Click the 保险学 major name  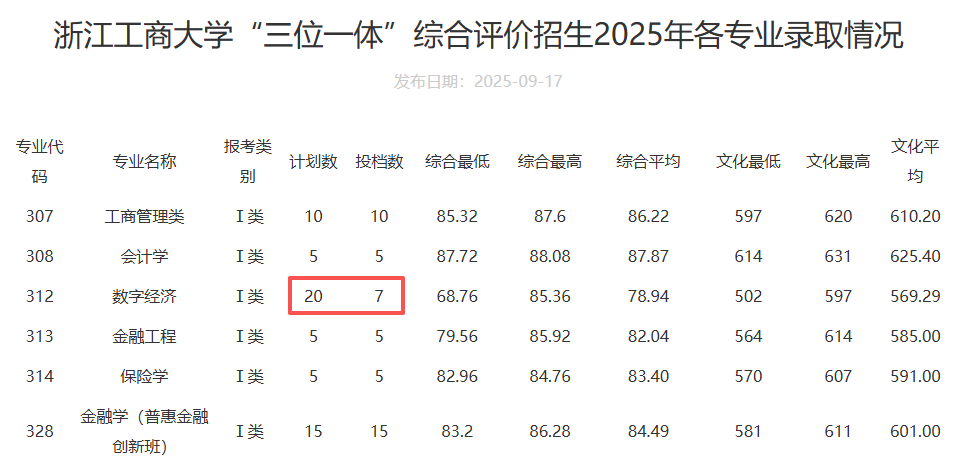[145, 377]
